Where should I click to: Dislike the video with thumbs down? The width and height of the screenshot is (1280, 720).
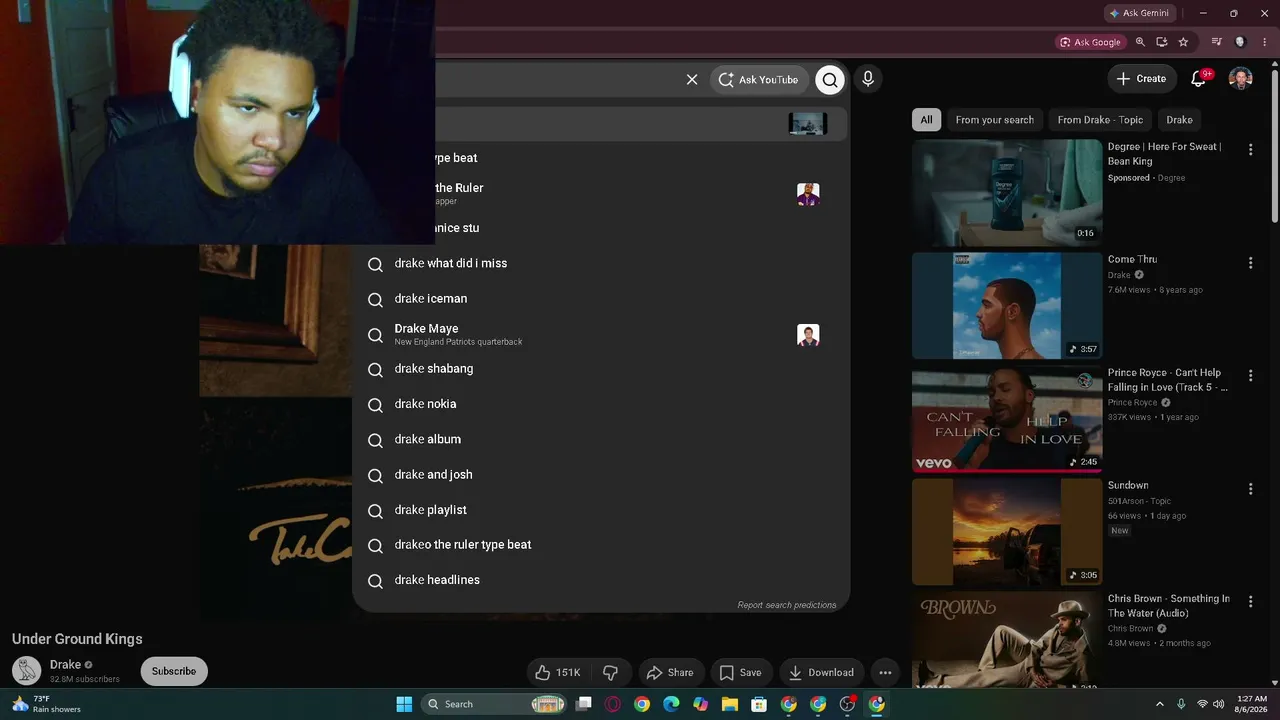coord(610,673)
